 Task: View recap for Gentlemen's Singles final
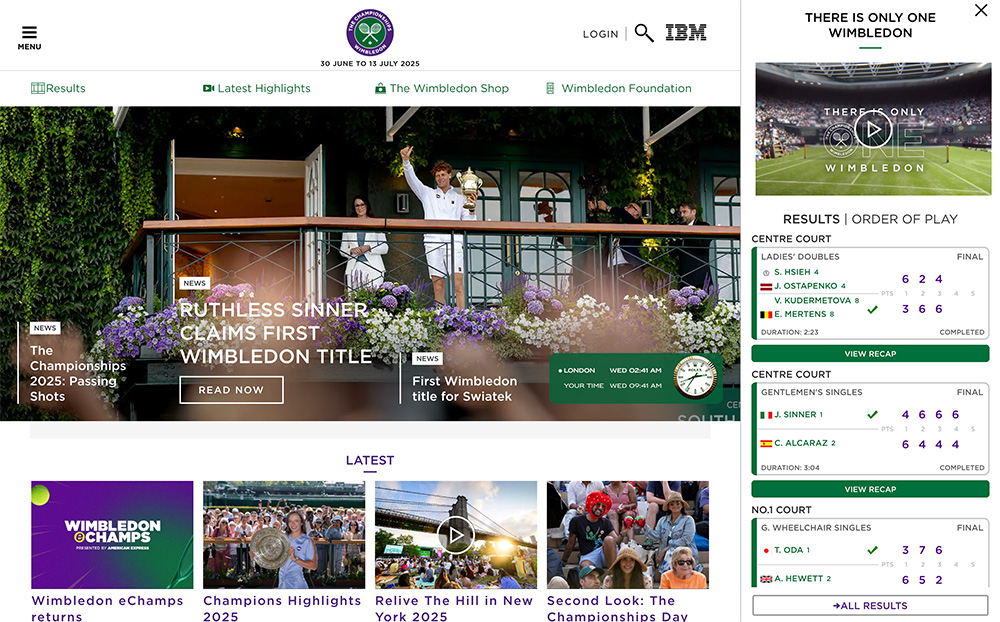click(x=871, y=489)
